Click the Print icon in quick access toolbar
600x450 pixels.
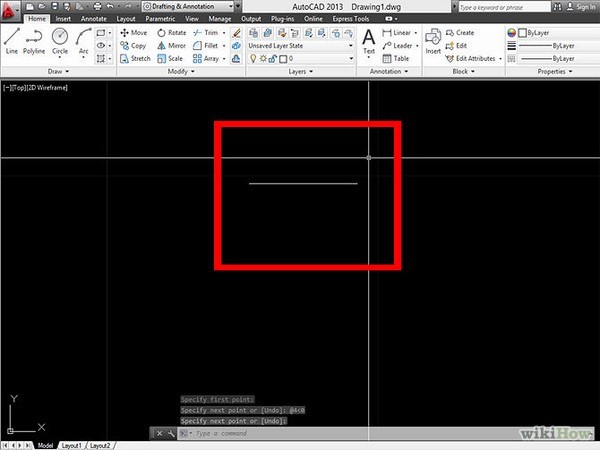point(97,7)
